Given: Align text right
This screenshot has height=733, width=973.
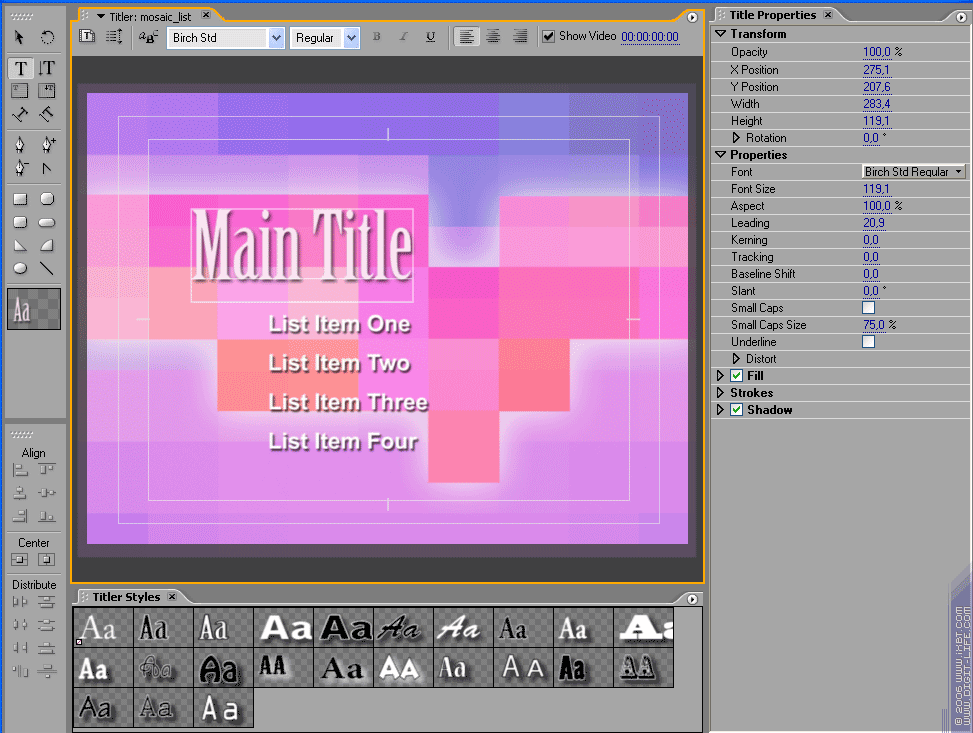Looking at the screenshot, I should click(x=520, y=37).
